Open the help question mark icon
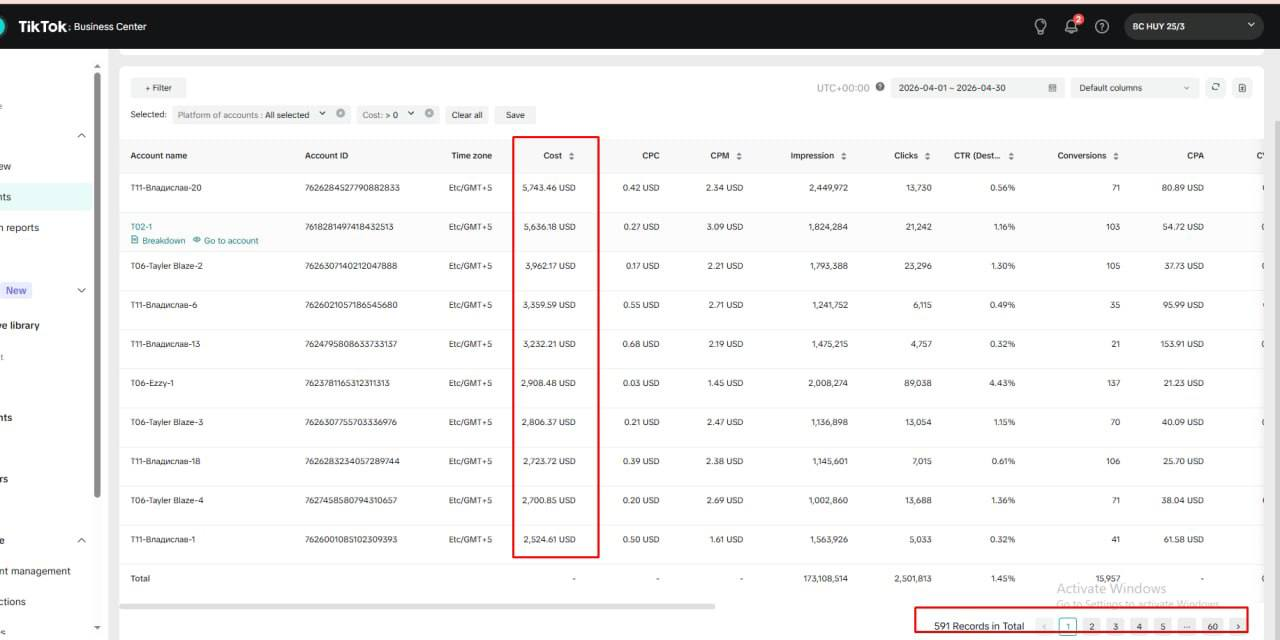 [x=1102, y=27]
